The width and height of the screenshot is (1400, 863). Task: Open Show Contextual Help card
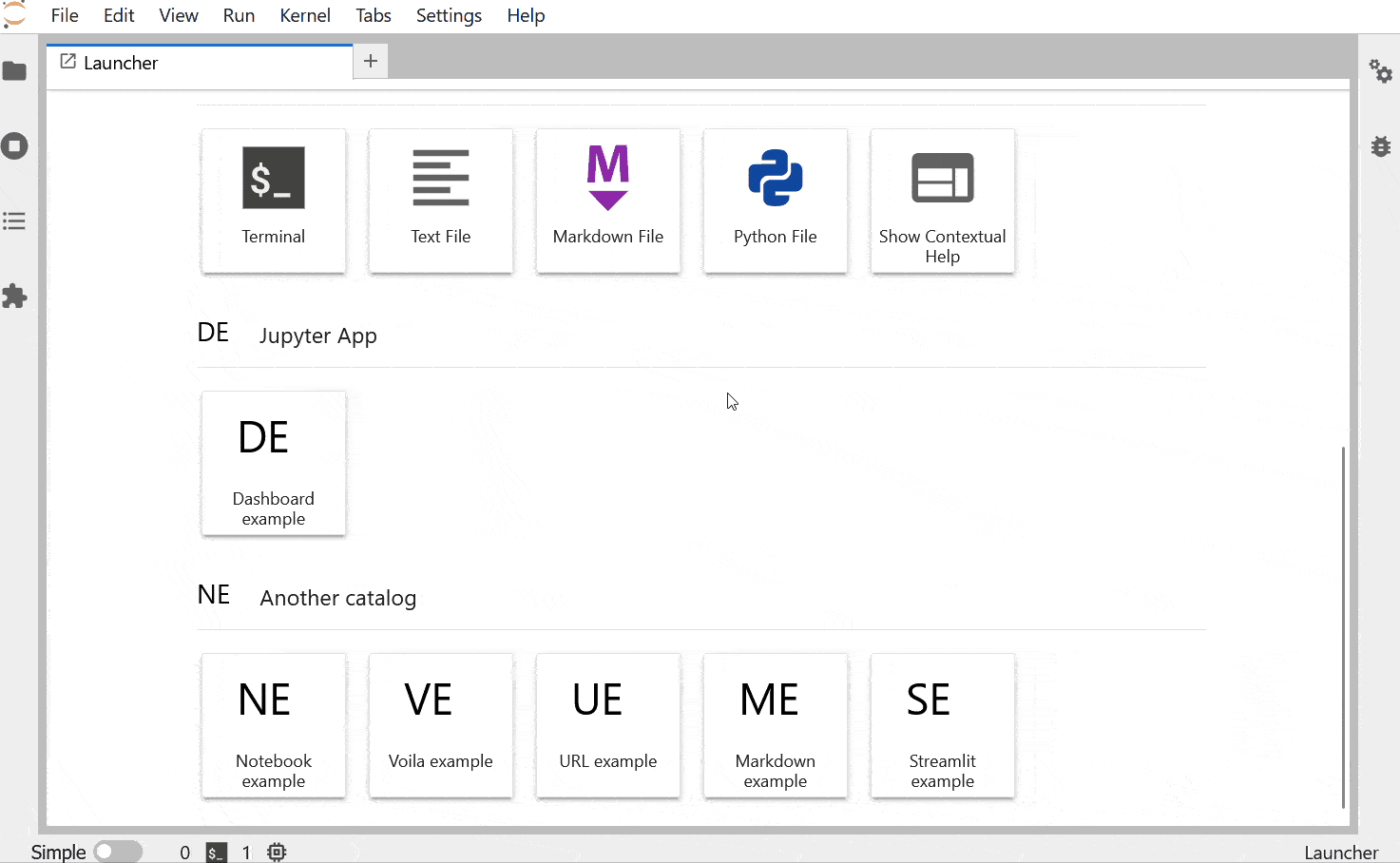point(943,201)
